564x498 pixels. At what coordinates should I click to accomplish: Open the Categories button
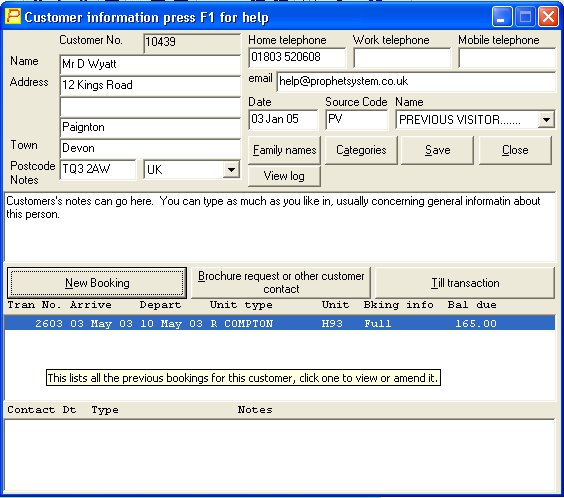click(361, 150)
